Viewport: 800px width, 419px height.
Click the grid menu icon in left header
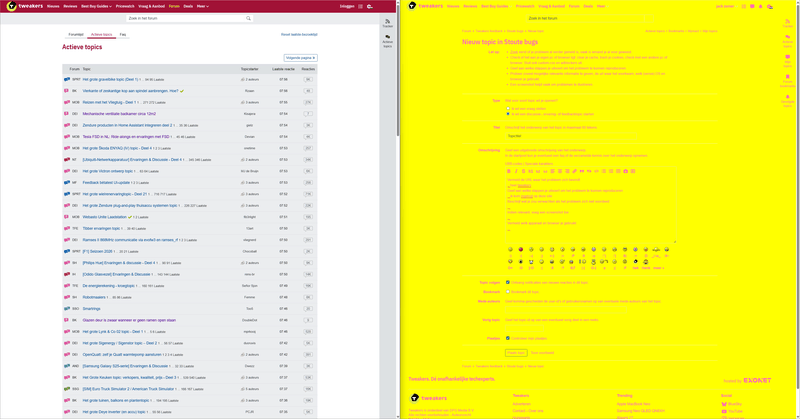(360, 7)
